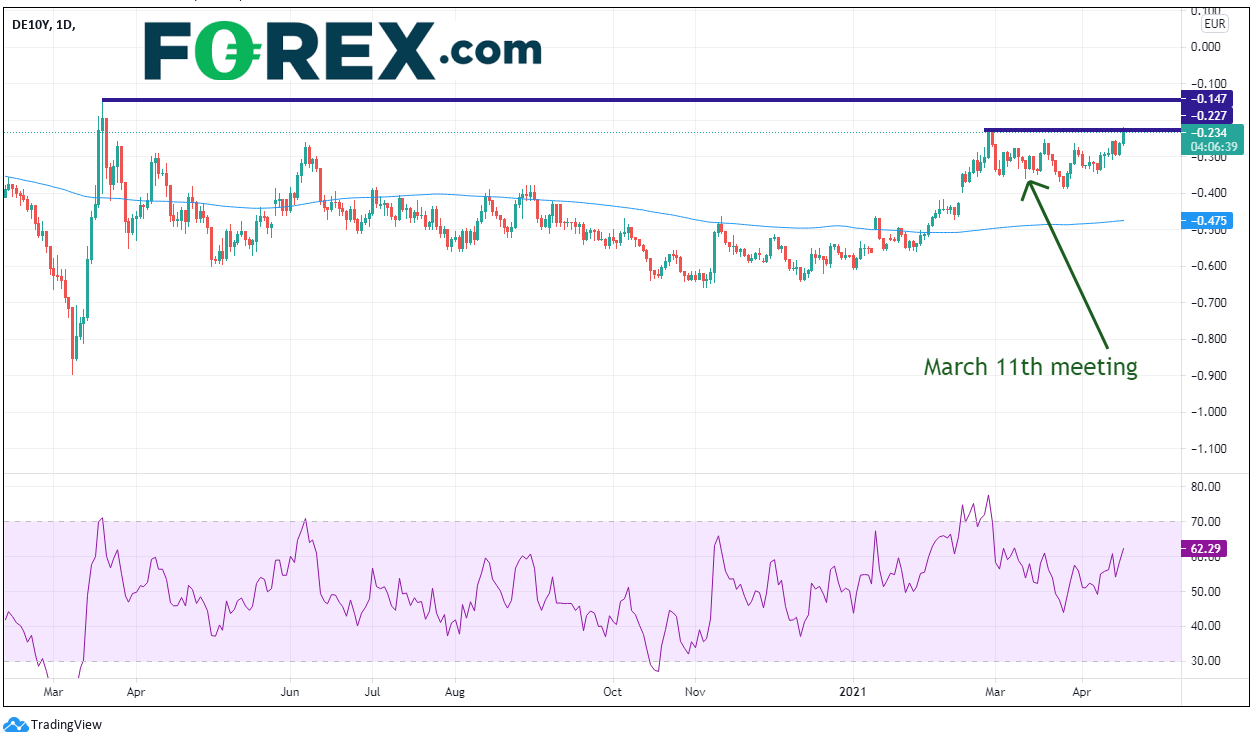Click the green -0.234 current price tag
The height and width of the screenshot is (743, 1256).
click(1212, 132)
